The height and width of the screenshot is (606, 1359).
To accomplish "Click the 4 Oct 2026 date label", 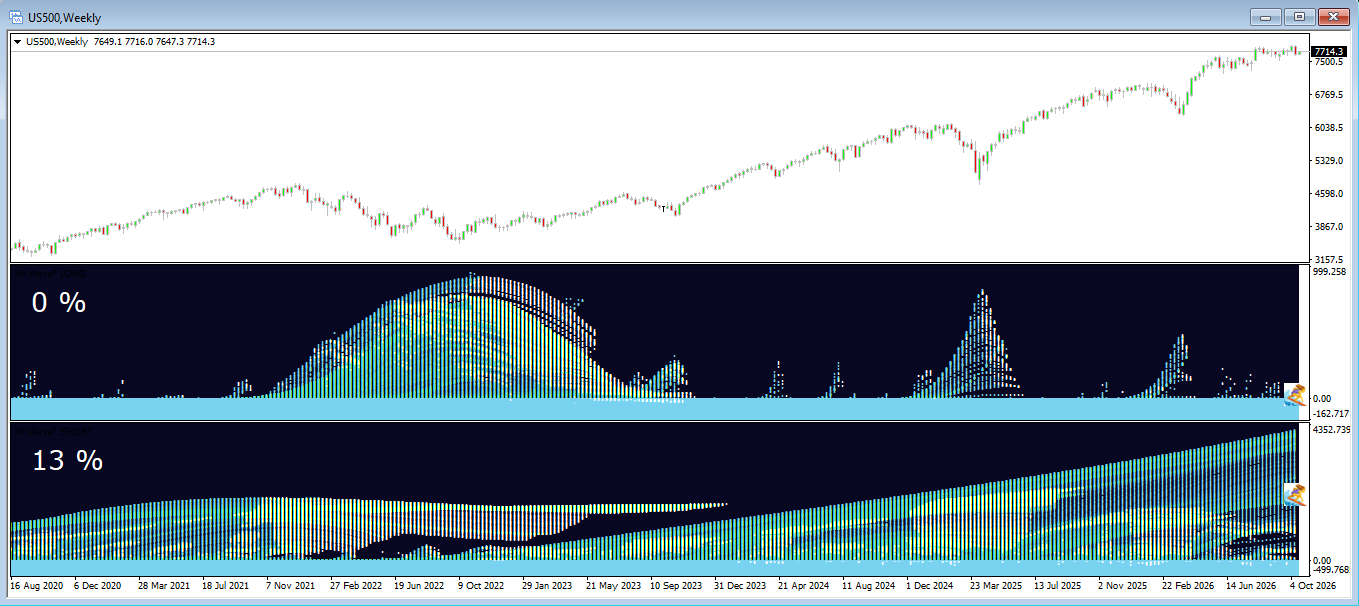I will (x=1312, y=586).
